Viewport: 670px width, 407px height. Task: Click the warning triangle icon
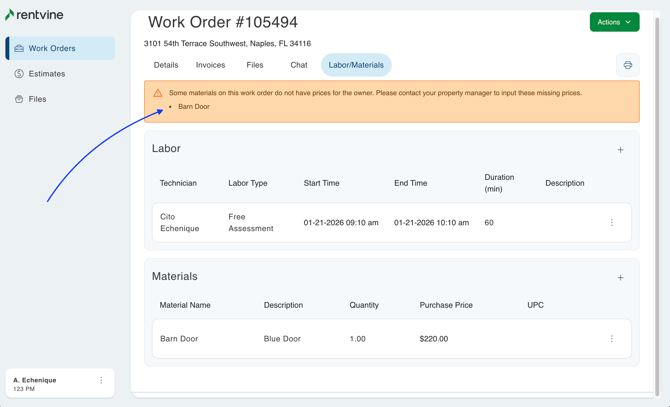[158, 93]
